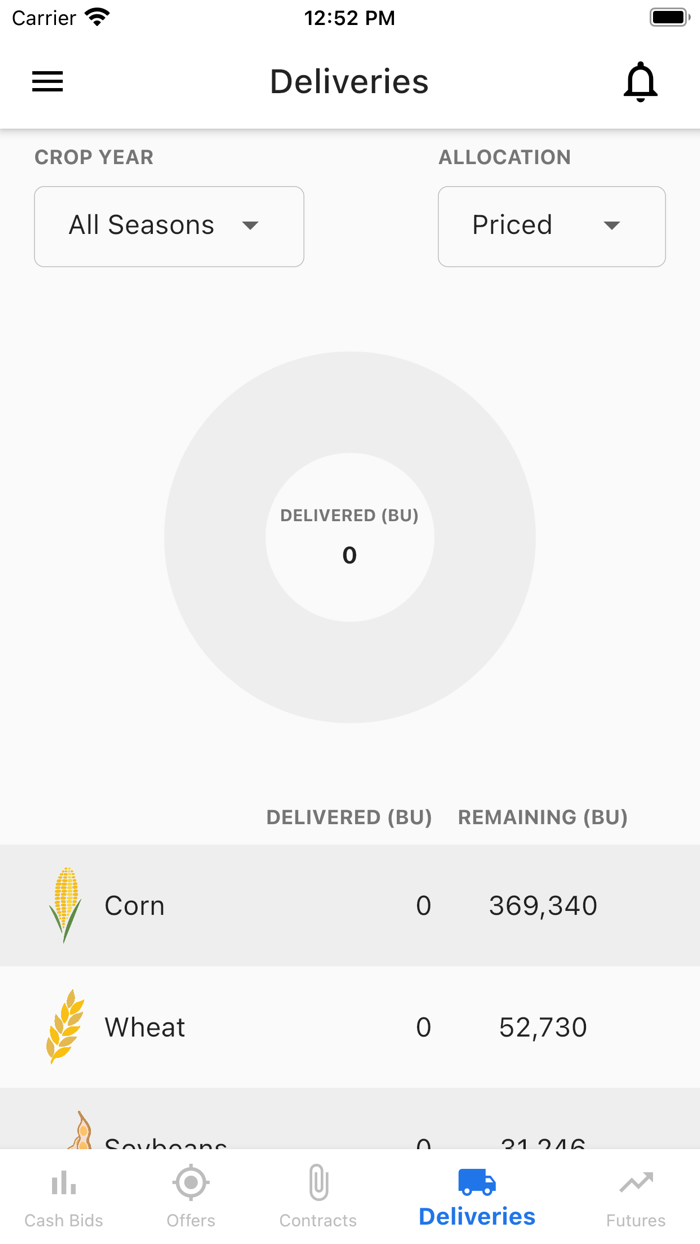Switch to the Futures tab label
The height and width of the screenshot is (1244, 700).
636,1220
